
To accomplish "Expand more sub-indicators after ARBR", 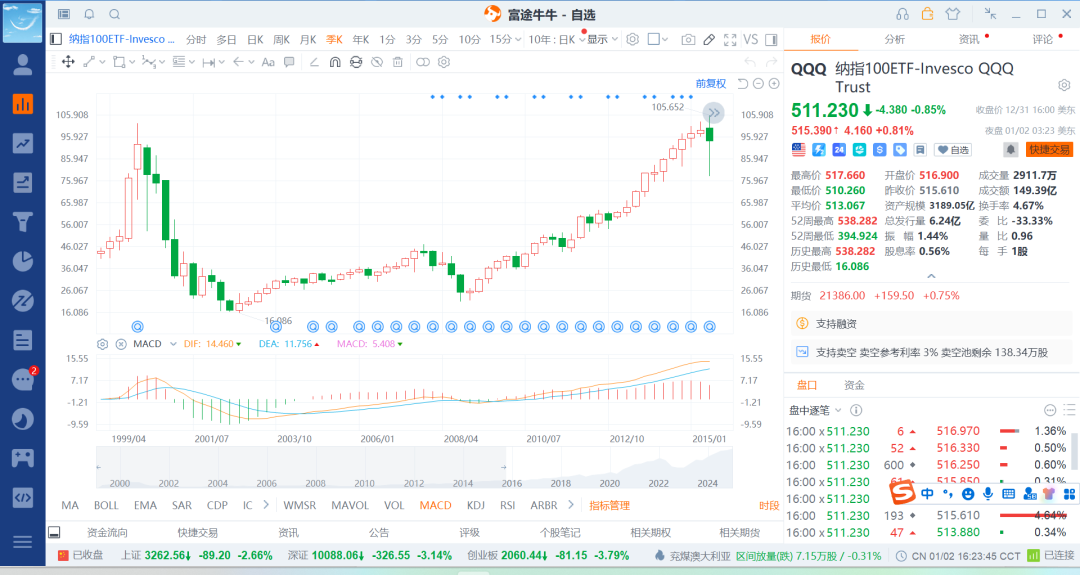I will point(571,505).
